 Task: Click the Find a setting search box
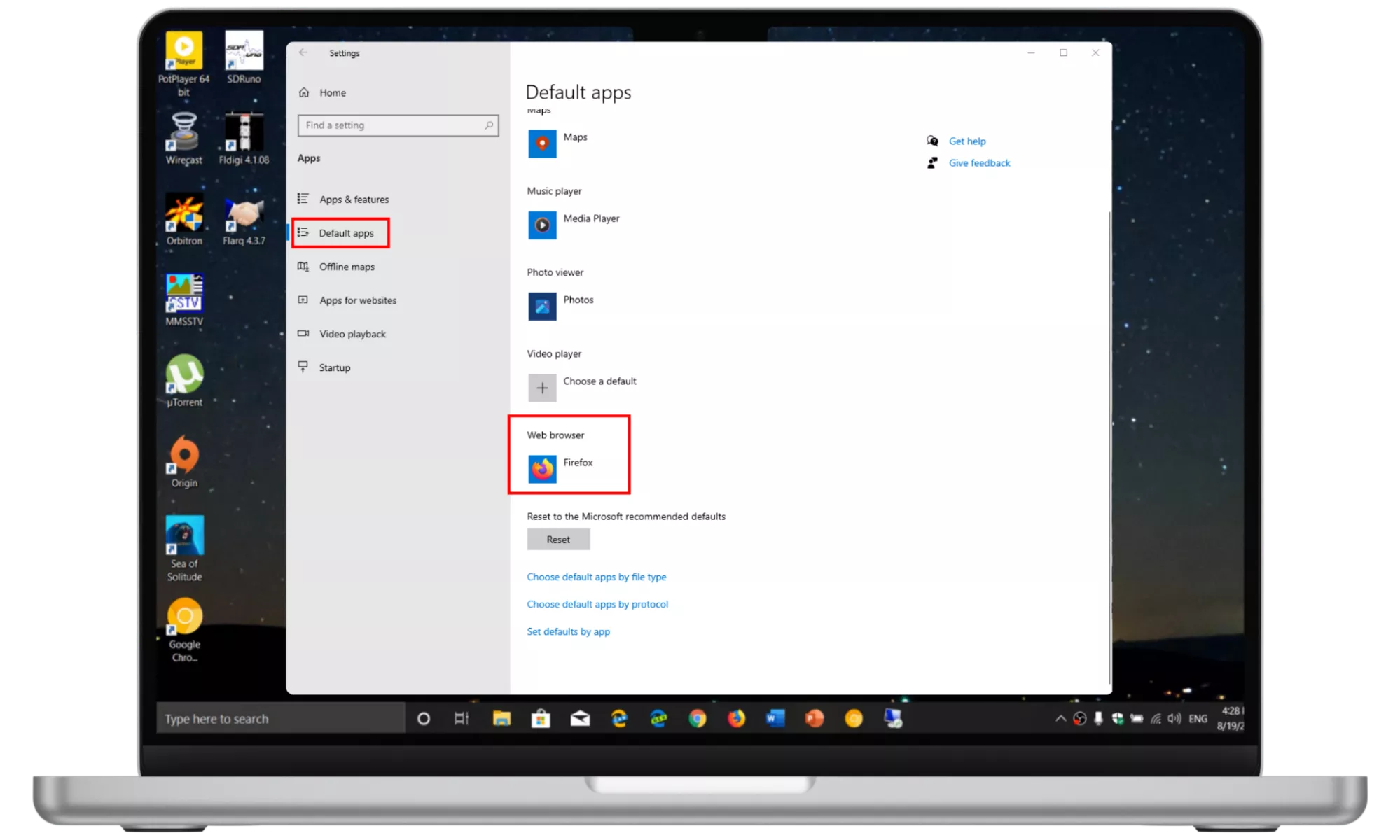click(392, 125)
